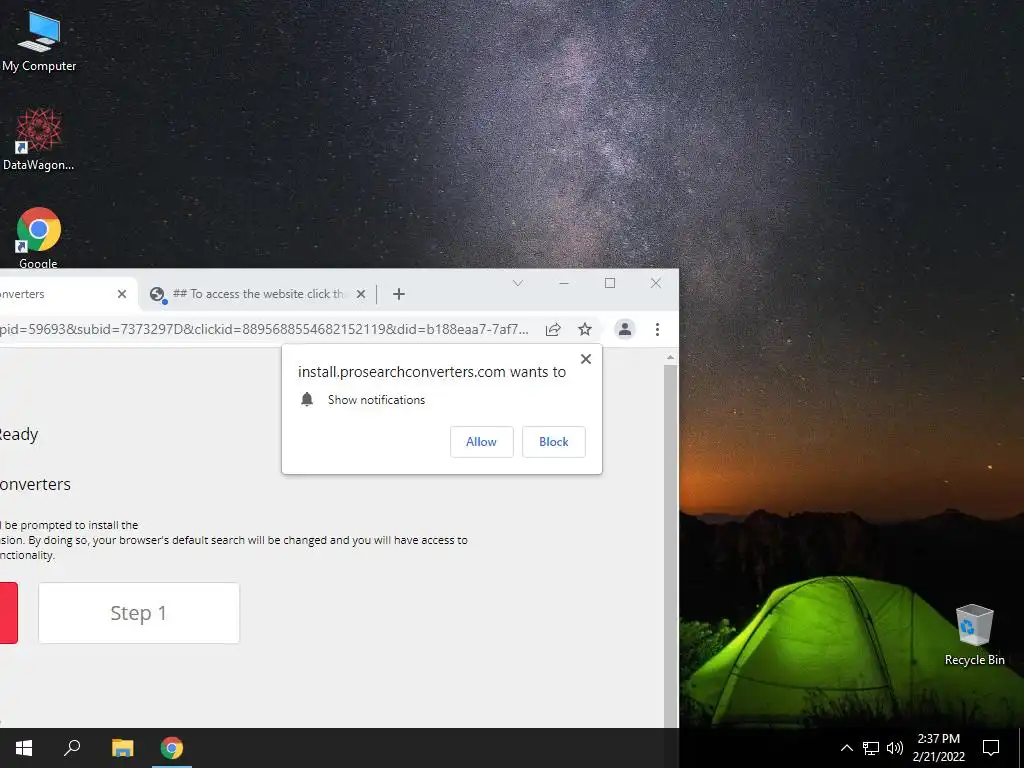The height and width of the screenshot is (768, 1024).
Task: Open Chrome three-dot menu
Action: point(657,329)
